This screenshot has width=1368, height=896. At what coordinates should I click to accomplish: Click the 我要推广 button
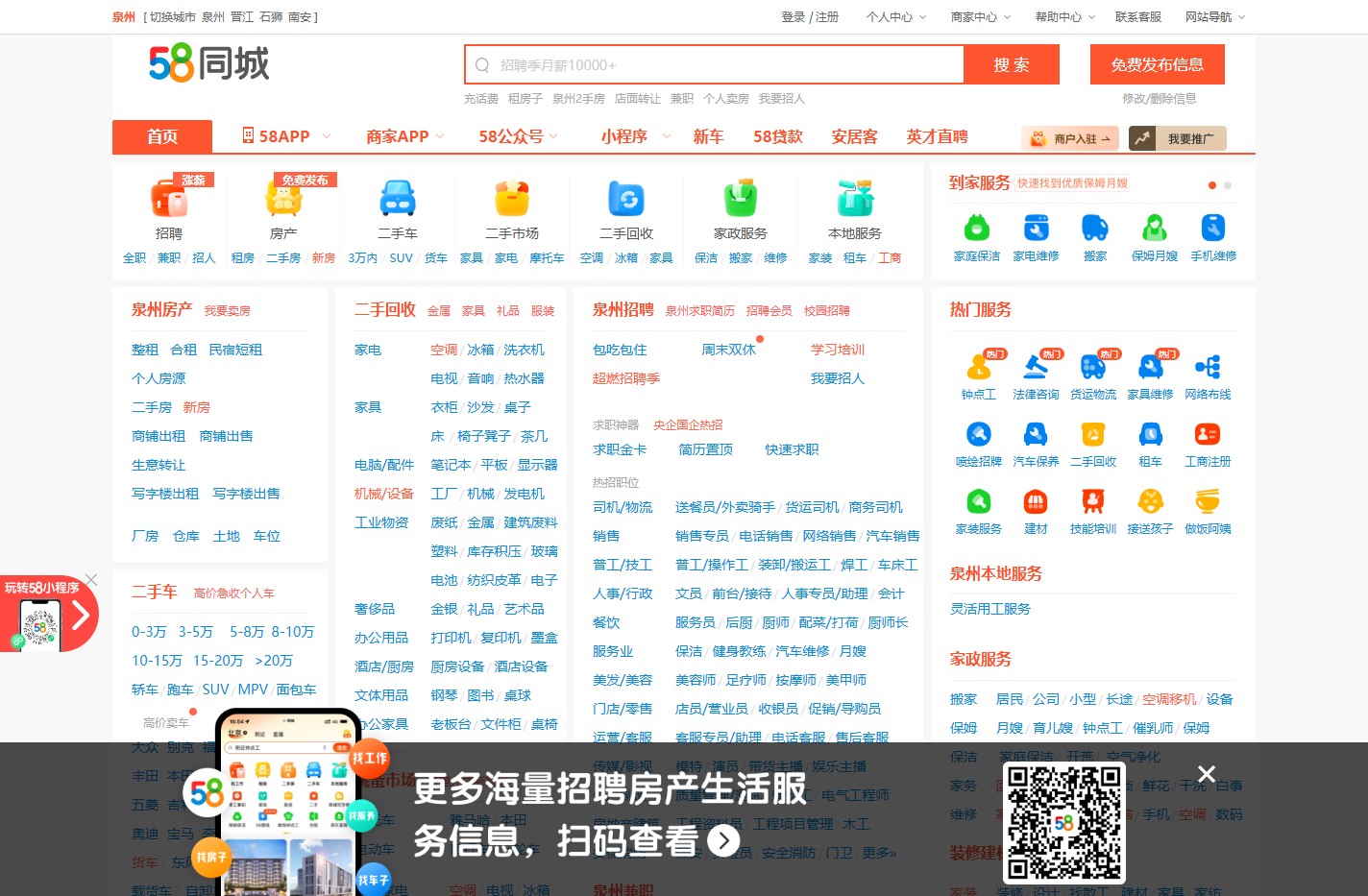click(1178, 138)
